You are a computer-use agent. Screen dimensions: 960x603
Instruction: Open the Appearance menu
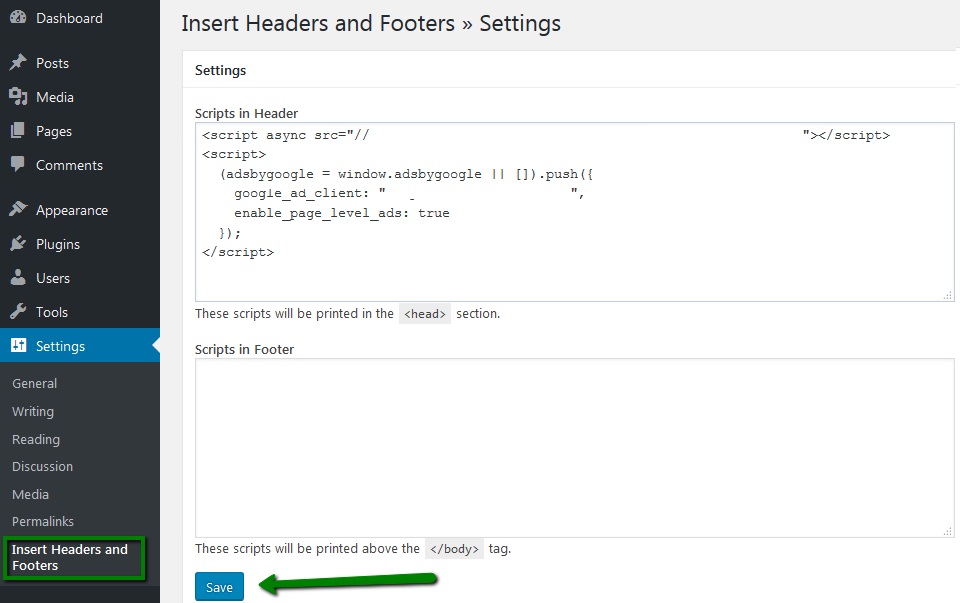(x=72, y=211)
